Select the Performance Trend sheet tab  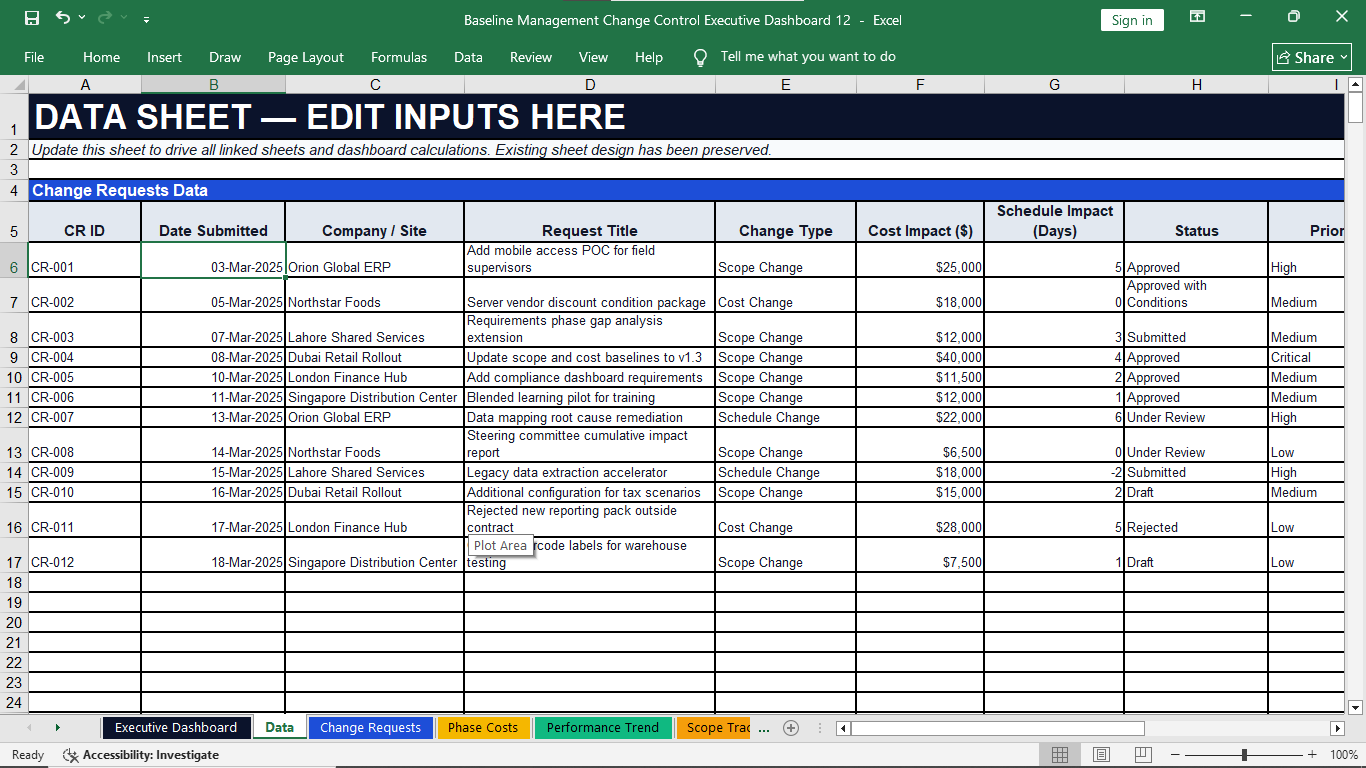click(x=603, y=727)
